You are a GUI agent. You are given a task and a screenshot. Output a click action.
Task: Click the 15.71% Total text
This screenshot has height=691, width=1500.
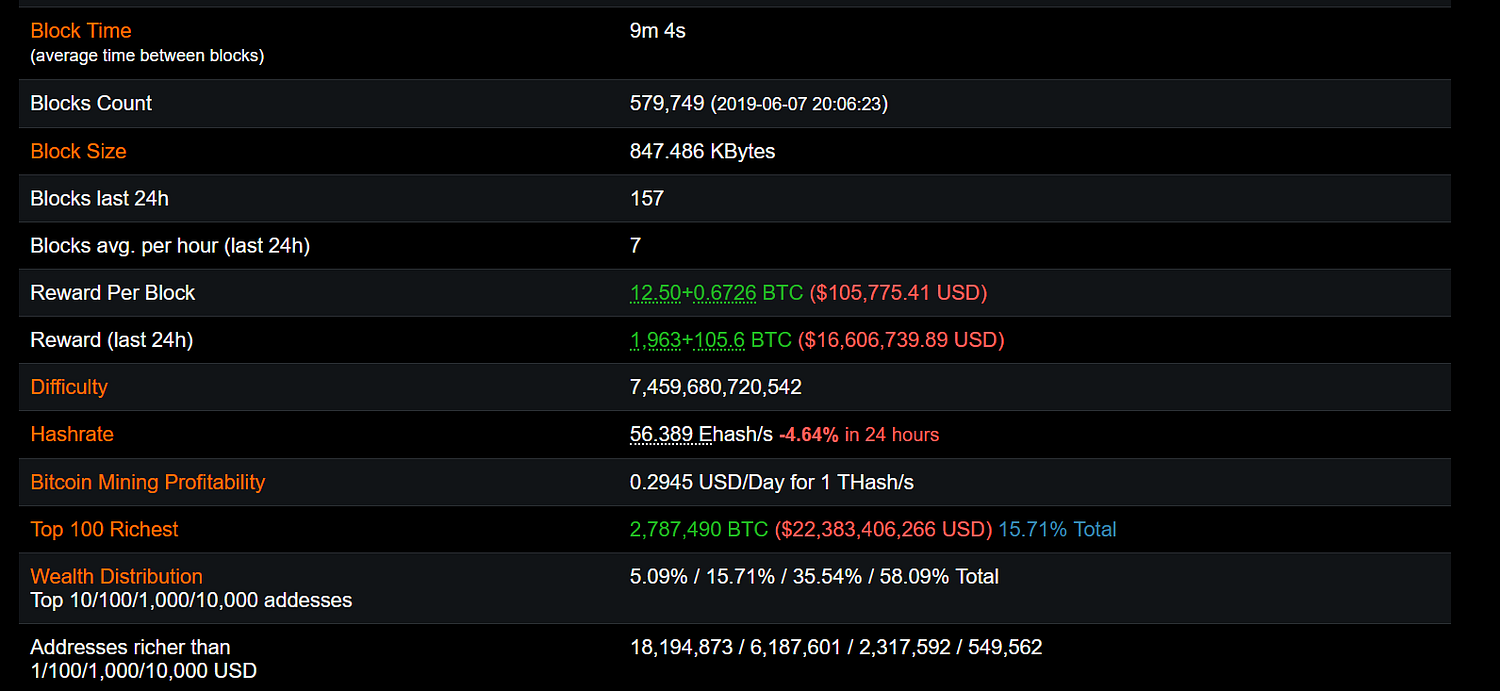point(1057,529)
